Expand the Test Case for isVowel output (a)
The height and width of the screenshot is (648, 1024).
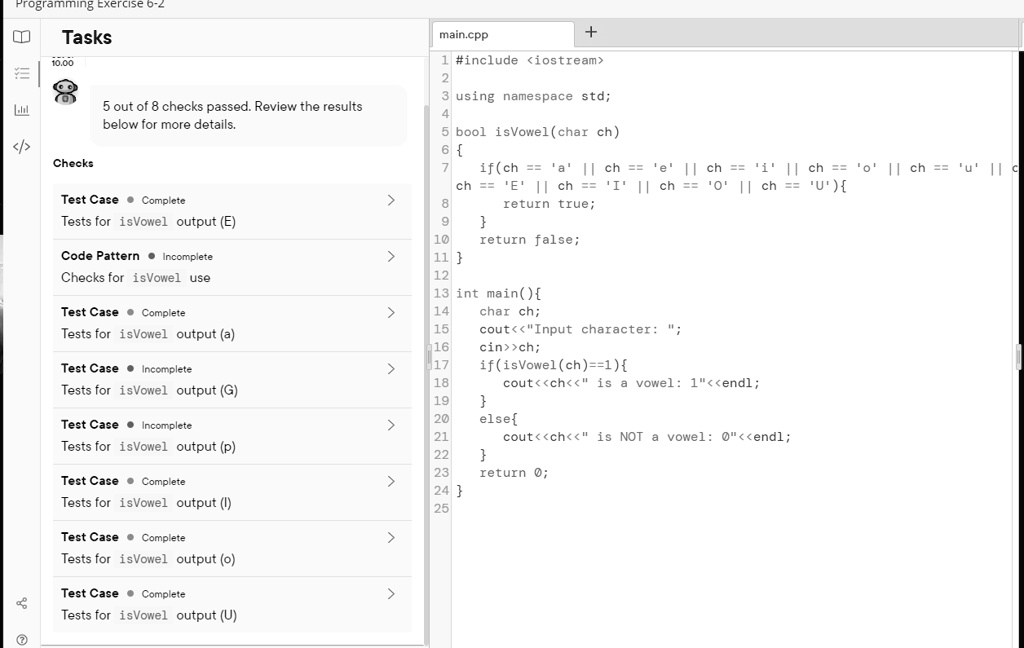pos(391,311)
